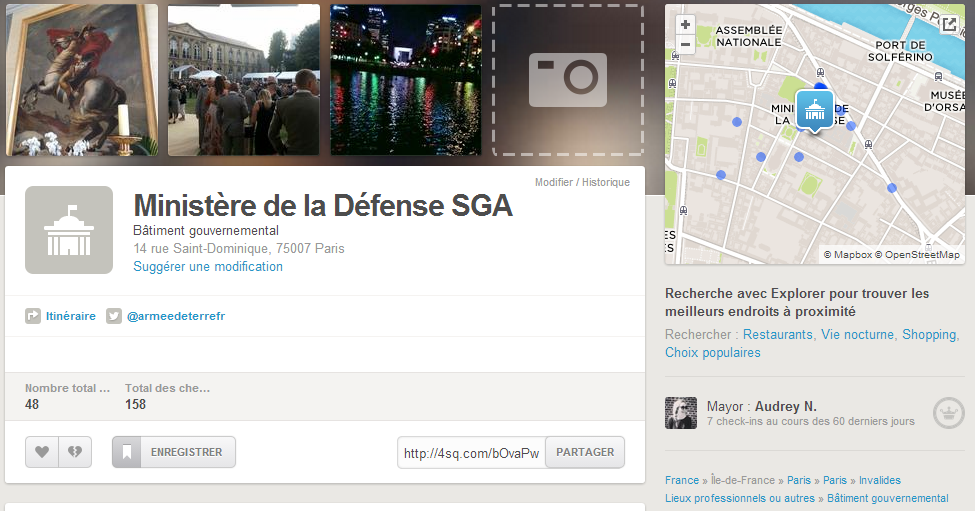The width and height of the screenshot is (975, 511).
Task: Click the Ministère de la Défense SGA title
Action: pos(323,206)
